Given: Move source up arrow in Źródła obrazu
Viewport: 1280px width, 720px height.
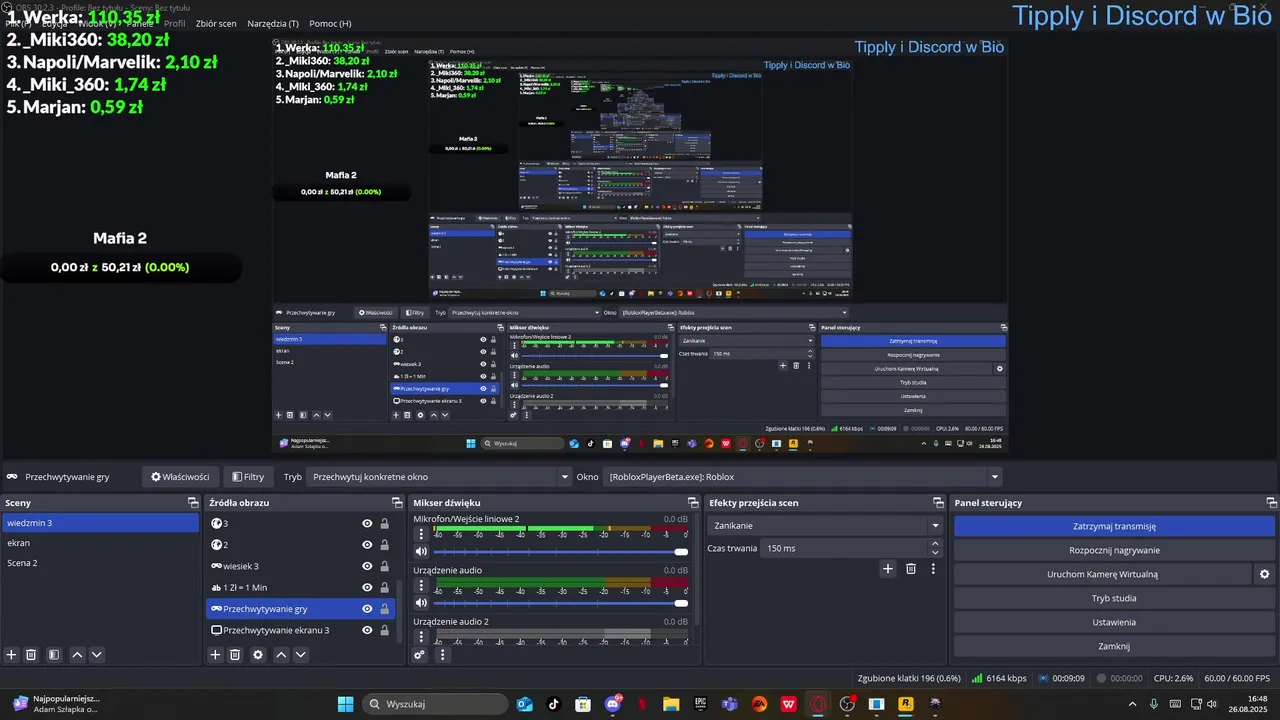Looking at the screenshot, I should tap(281, 655).
